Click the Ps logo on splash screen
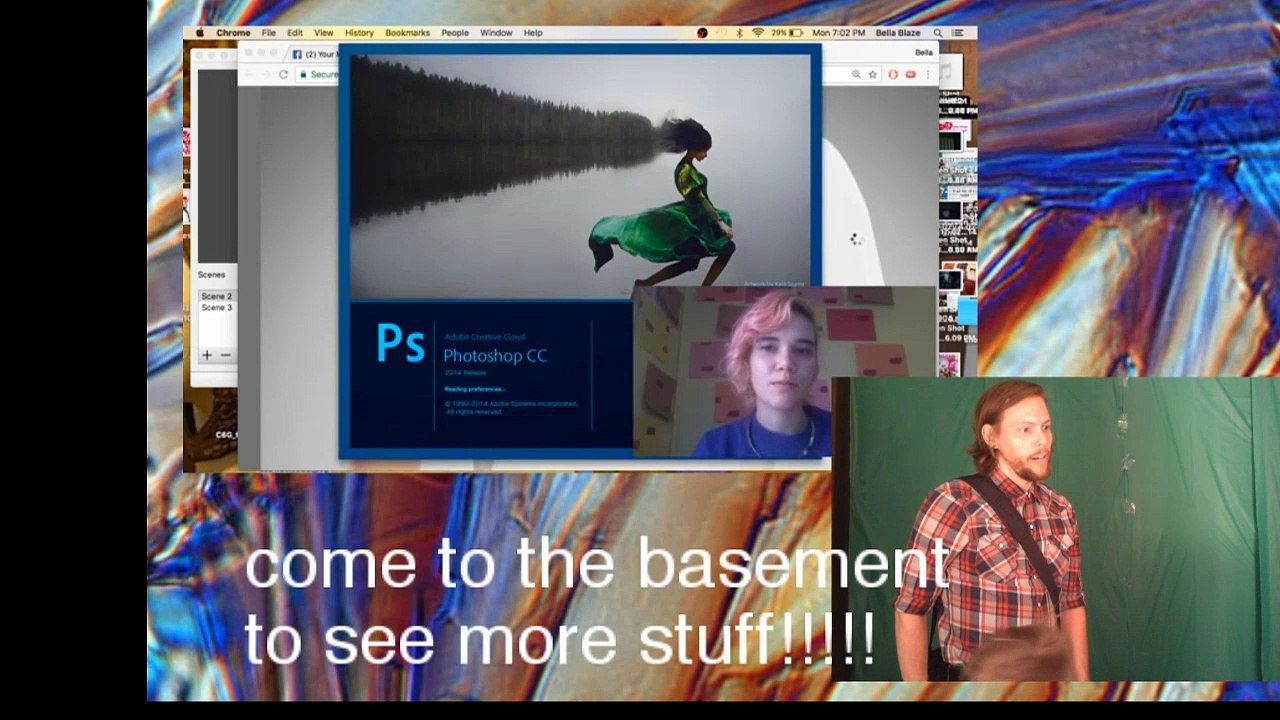Viewport: 1280px width, 720px height. pyautogui.click(x=400, y=344)
